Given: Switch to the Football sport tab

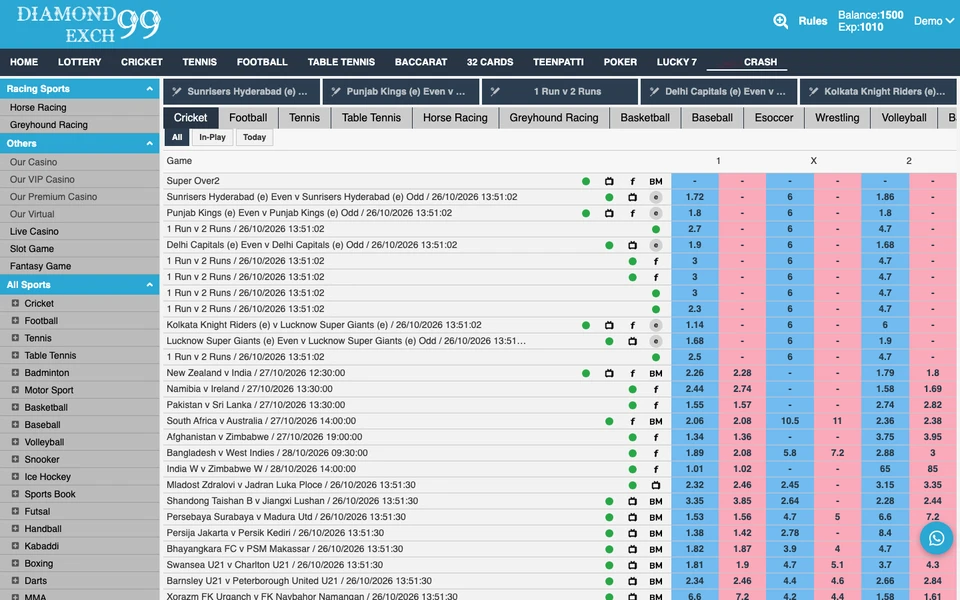Looking at the screenshot, I should coord(248,118).
